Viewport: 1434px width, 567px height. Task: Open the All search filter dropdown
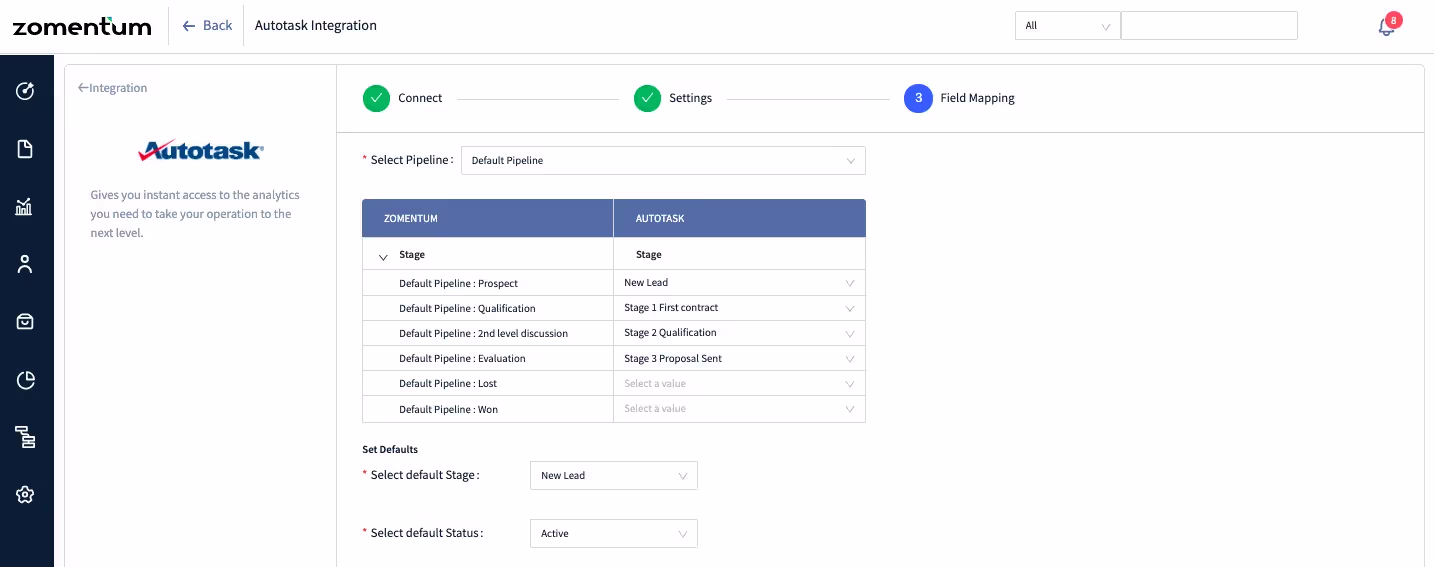tap(1068, 26)
